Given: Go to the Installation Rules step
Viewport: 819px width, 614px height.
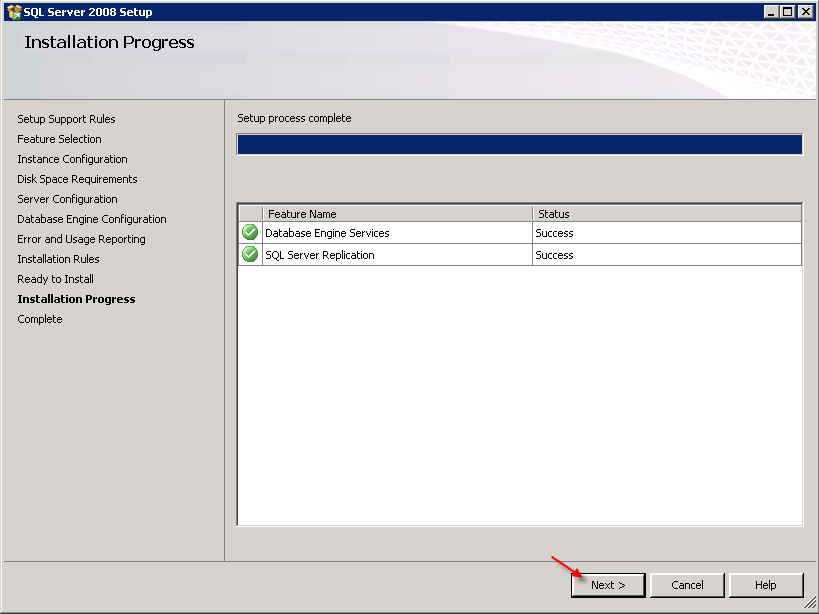Looking at the screenshot, I should pos(58,259).
